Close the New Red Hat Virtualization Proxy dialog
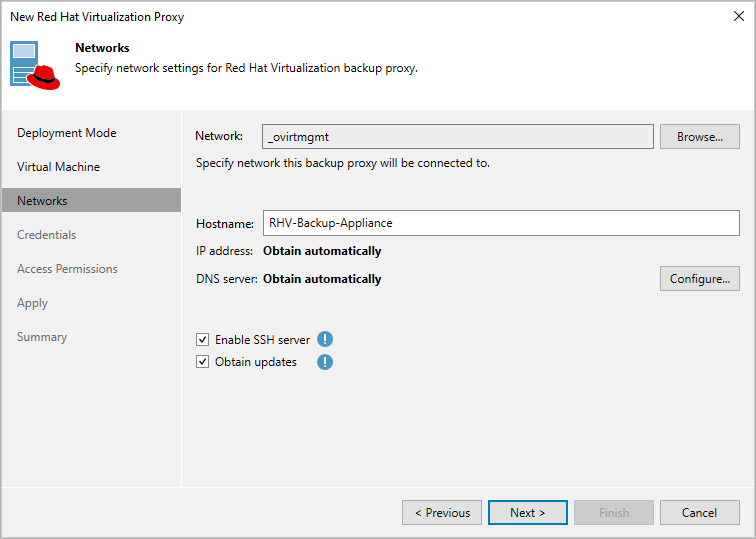Screen dimensions: 756x539 738,16
